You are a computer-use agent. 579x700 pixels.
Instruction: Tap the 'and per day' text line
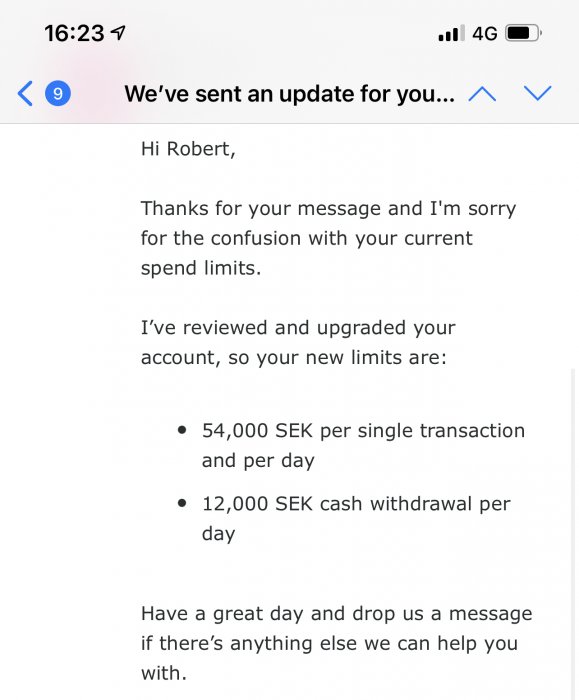tap(258, 461)
